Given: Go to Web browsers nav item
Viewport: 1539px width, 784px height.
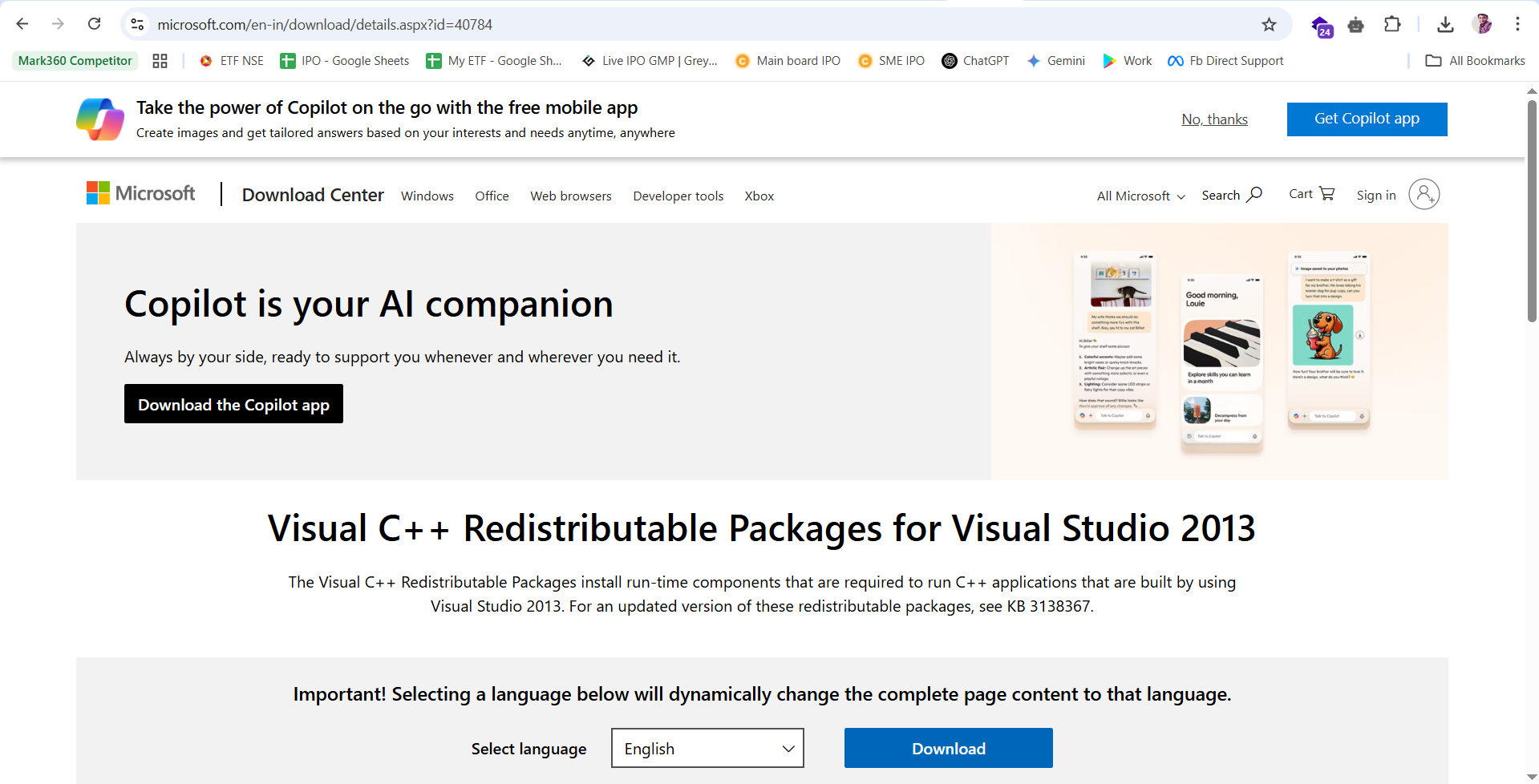Looking at the screenshot, I should 571,196.
